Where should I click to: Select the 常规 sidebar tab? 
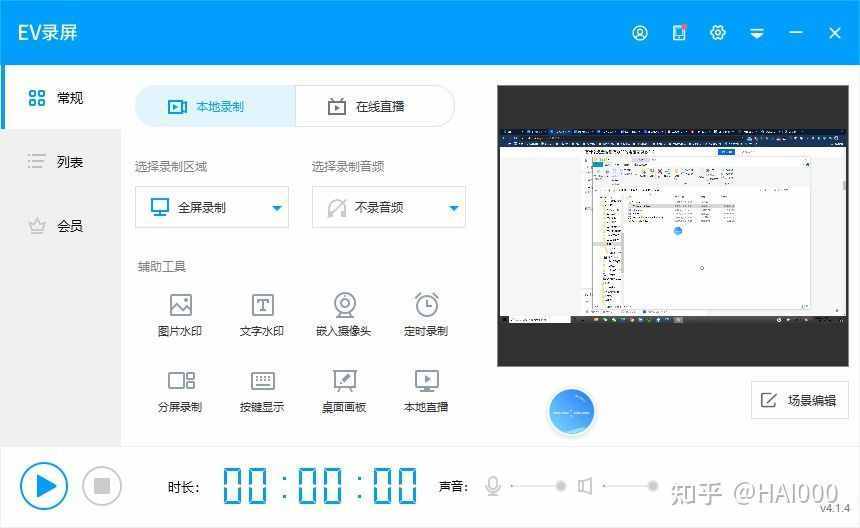61,98
